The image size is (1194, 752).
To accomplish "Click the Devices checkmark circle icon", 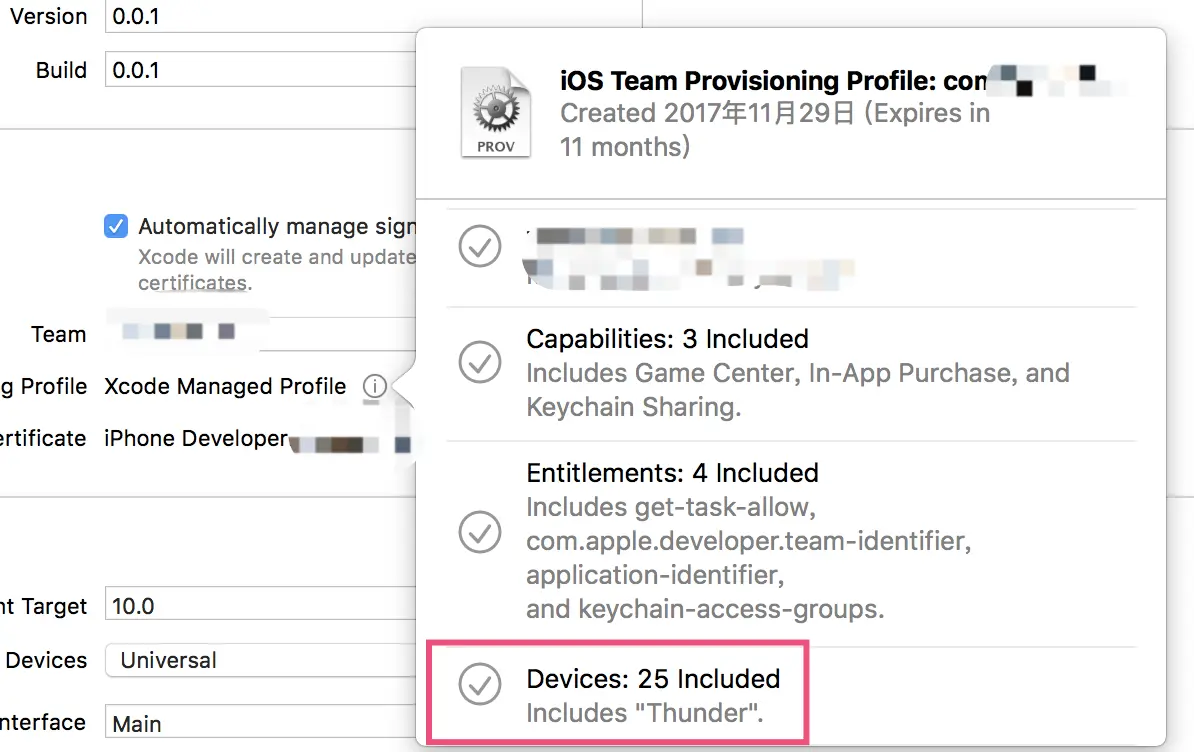I will tap(480, 684).
